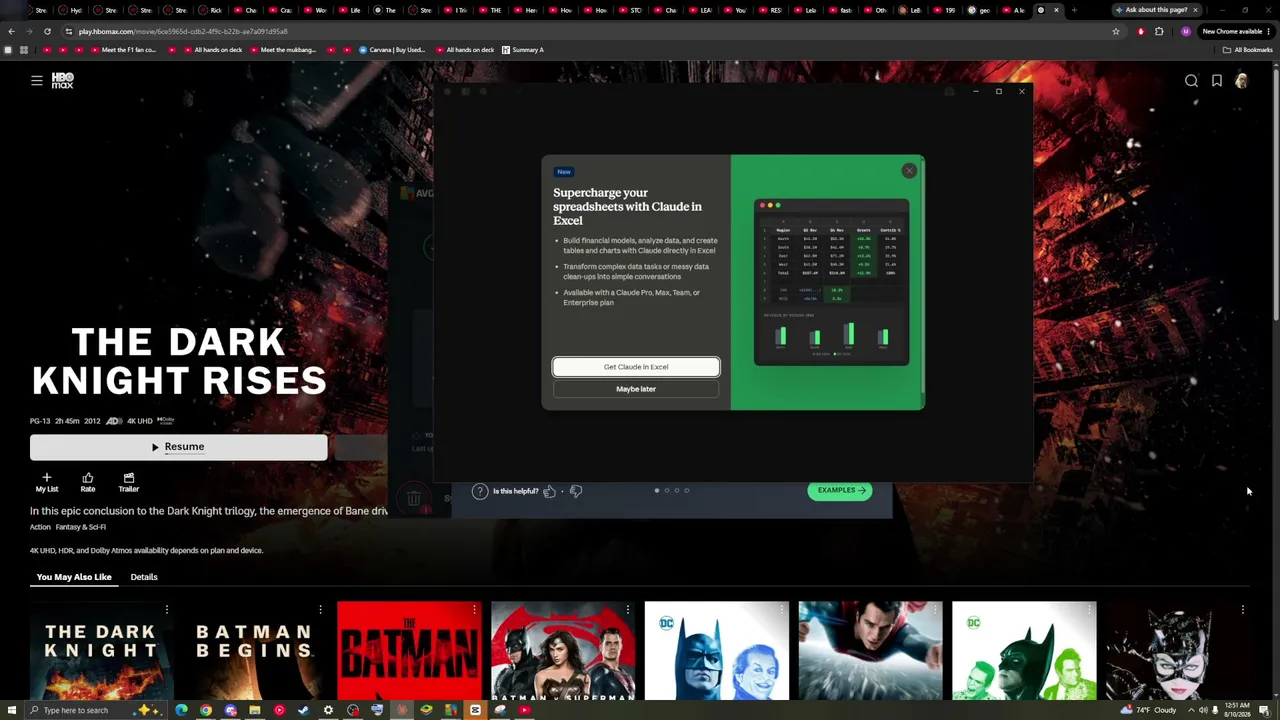Select the fourth carousel page dot

pos(687,490)
